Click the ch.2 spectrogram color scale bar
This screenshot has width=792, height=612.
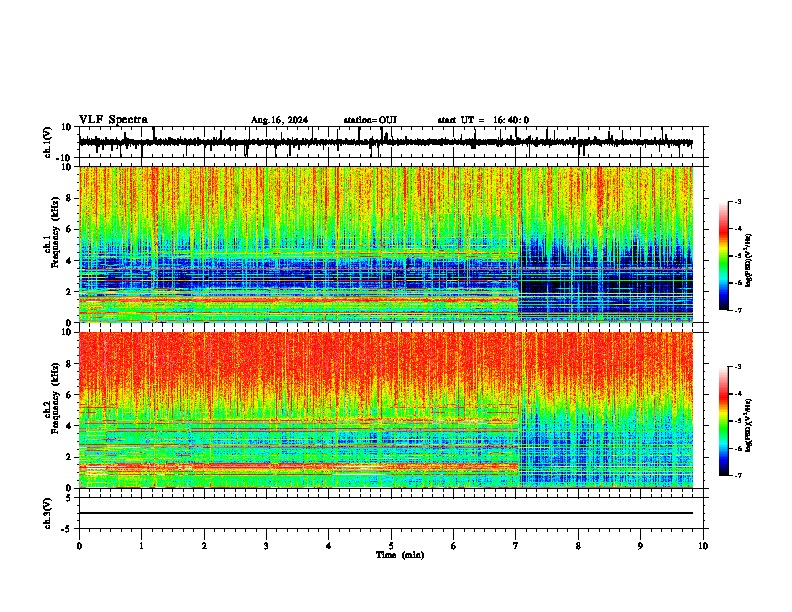pos(724,421)
